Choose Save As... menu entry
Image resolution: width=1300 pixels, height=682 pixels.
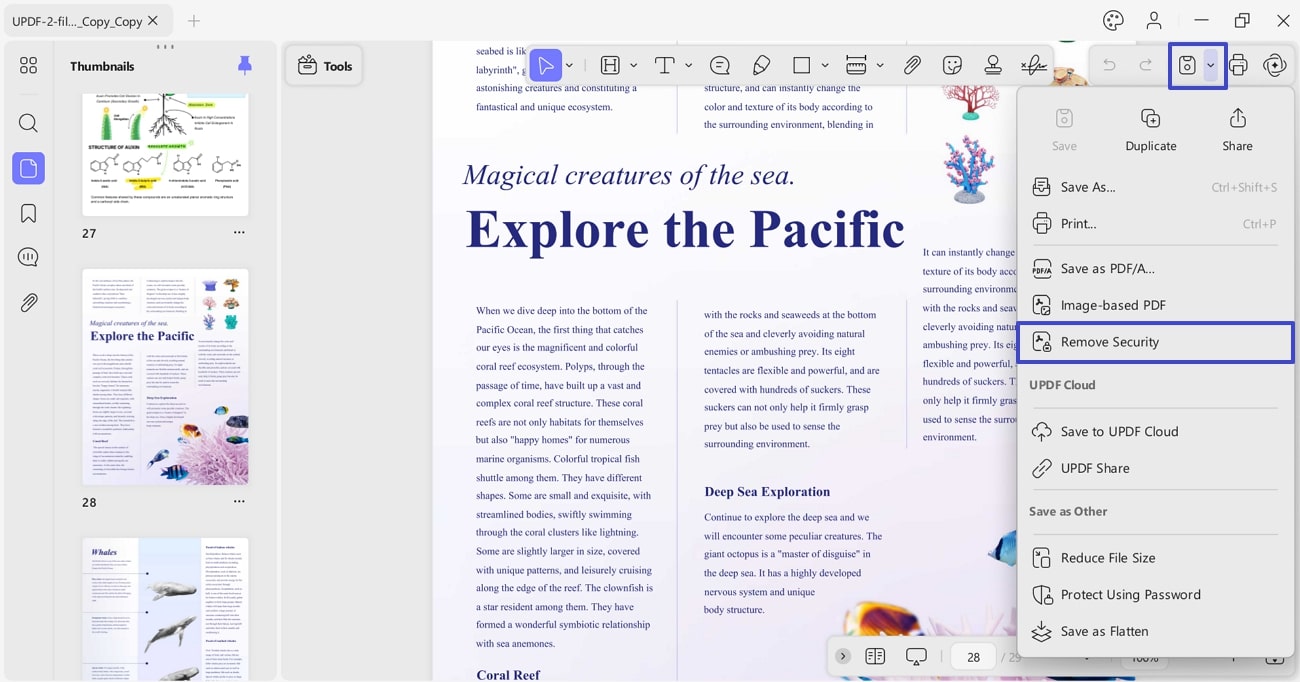[1155, 187]
